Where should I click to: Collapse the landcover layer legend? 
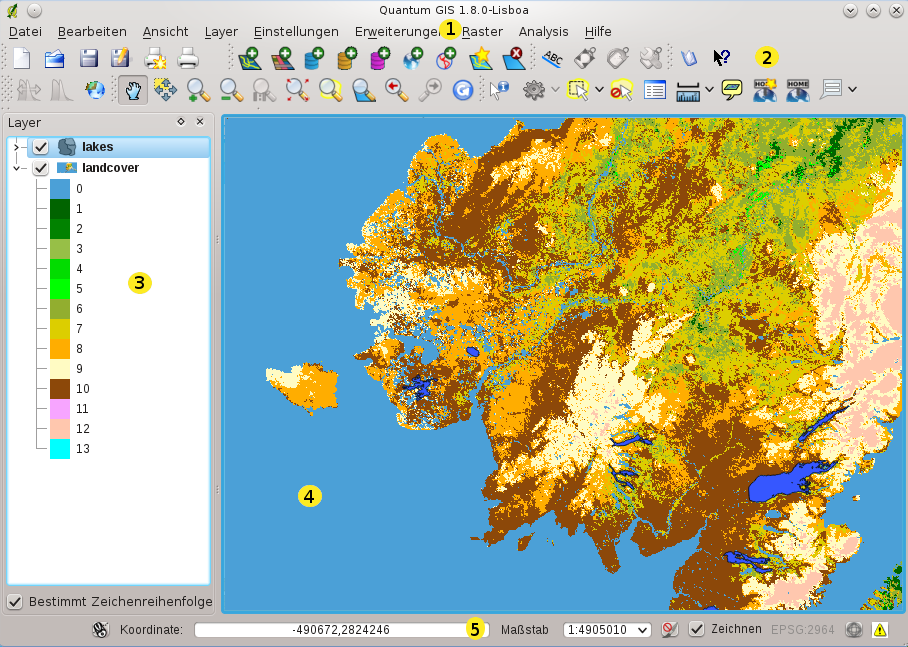point(16,168)
